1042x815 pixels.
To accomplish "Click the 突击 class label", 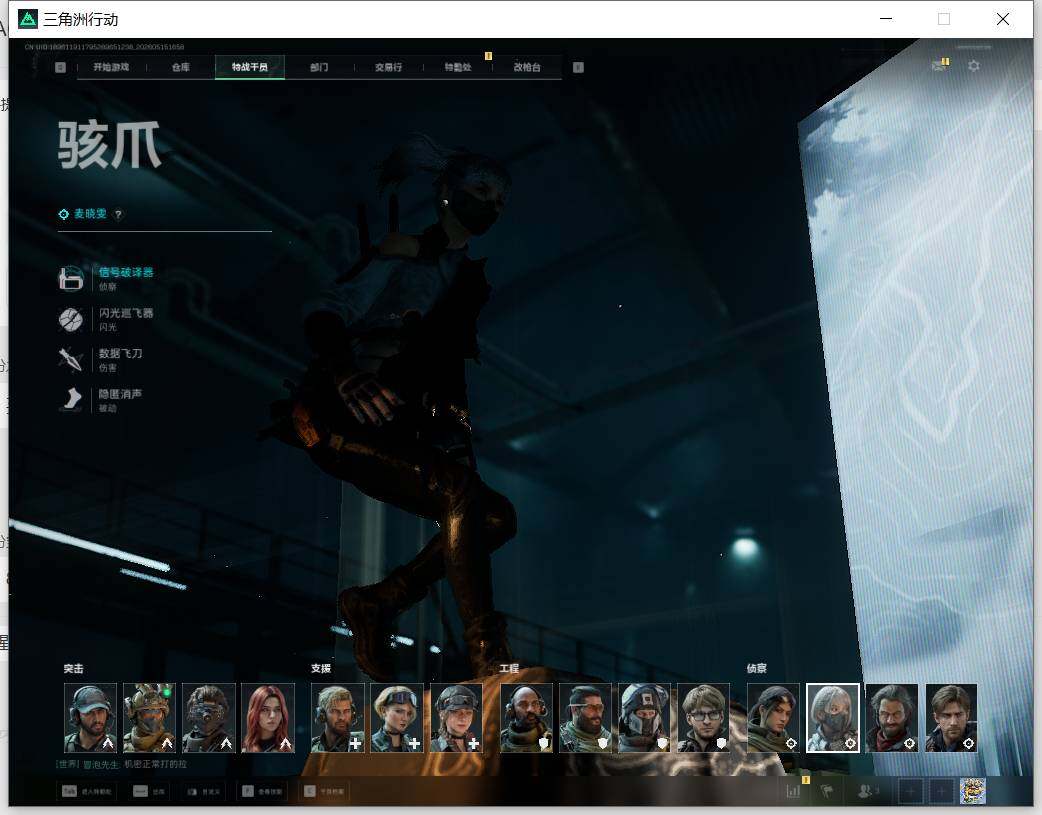I will [x=74, y=669].
